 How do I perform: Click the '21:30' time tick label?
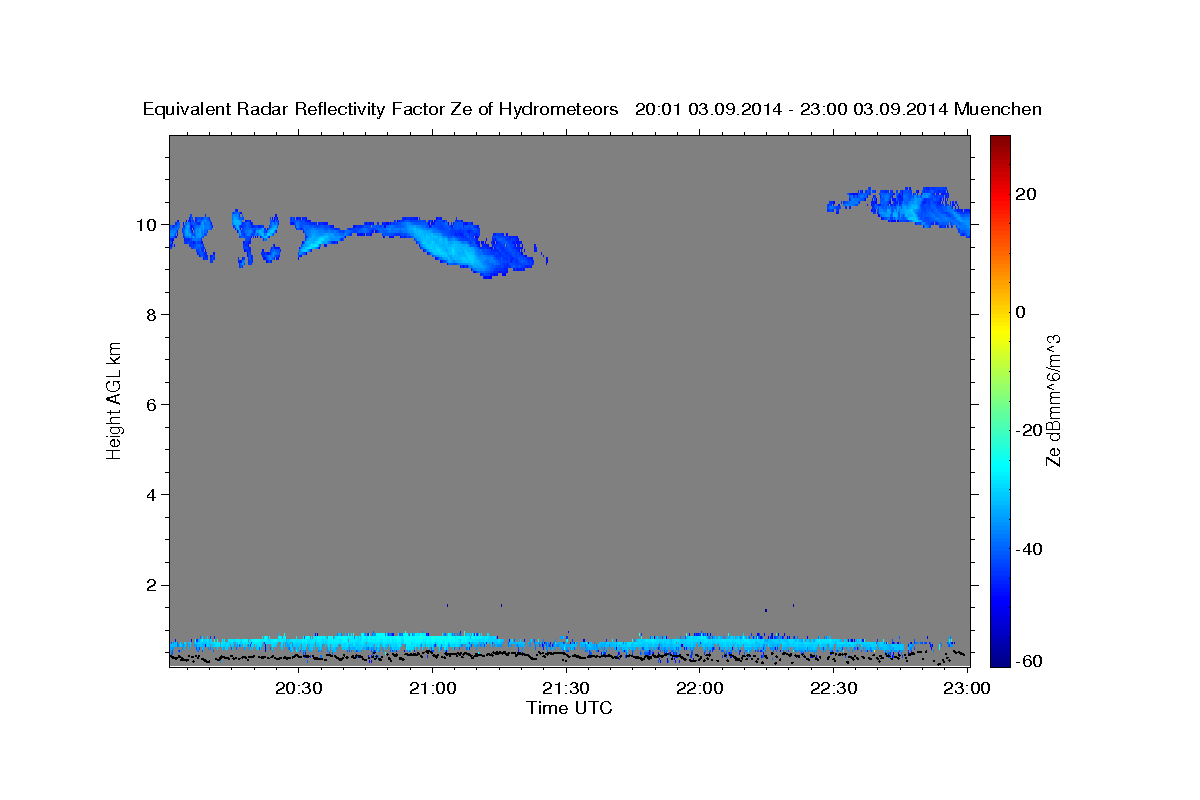click(x=566, y=689)
